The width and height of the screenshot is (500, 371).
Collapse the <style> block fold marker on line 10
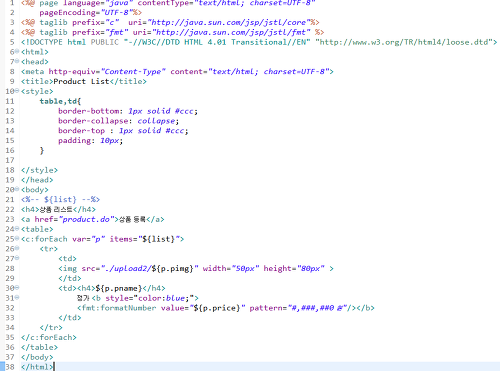[17, 91]
